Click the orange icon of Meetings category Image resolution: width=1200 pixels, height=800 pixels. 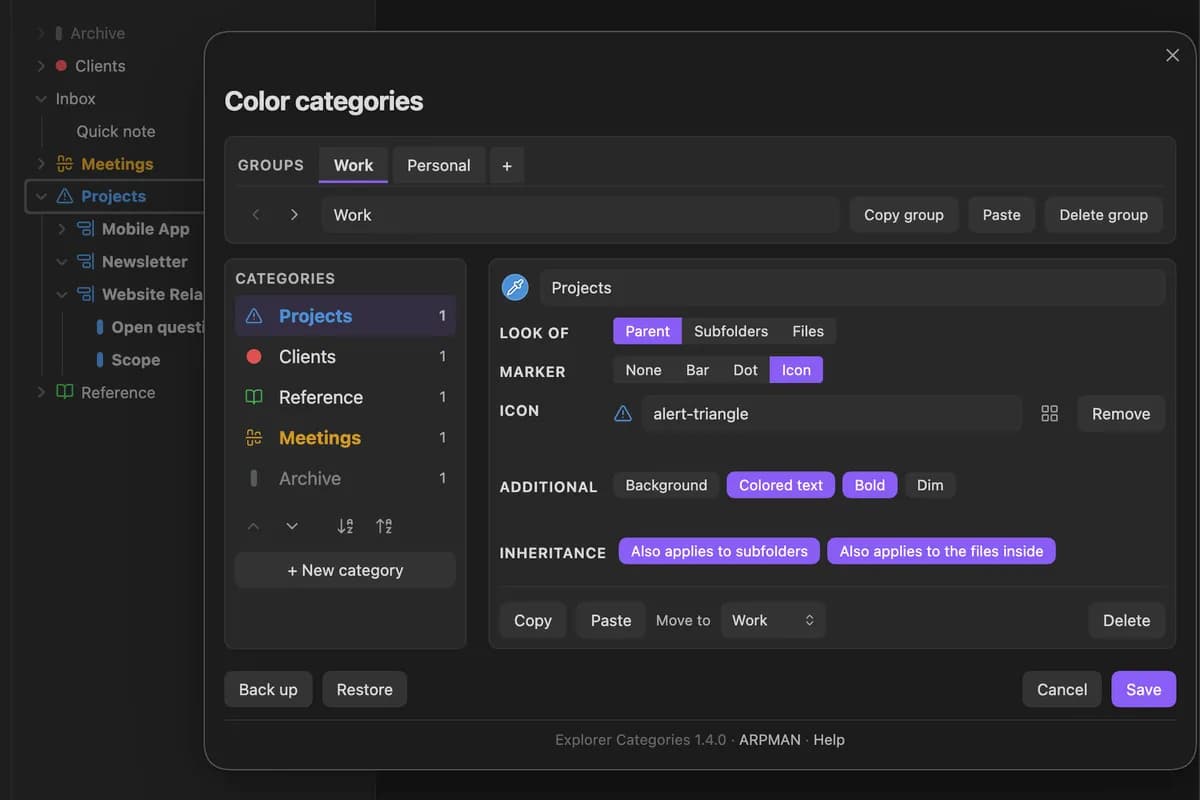[x=254, y=438]
